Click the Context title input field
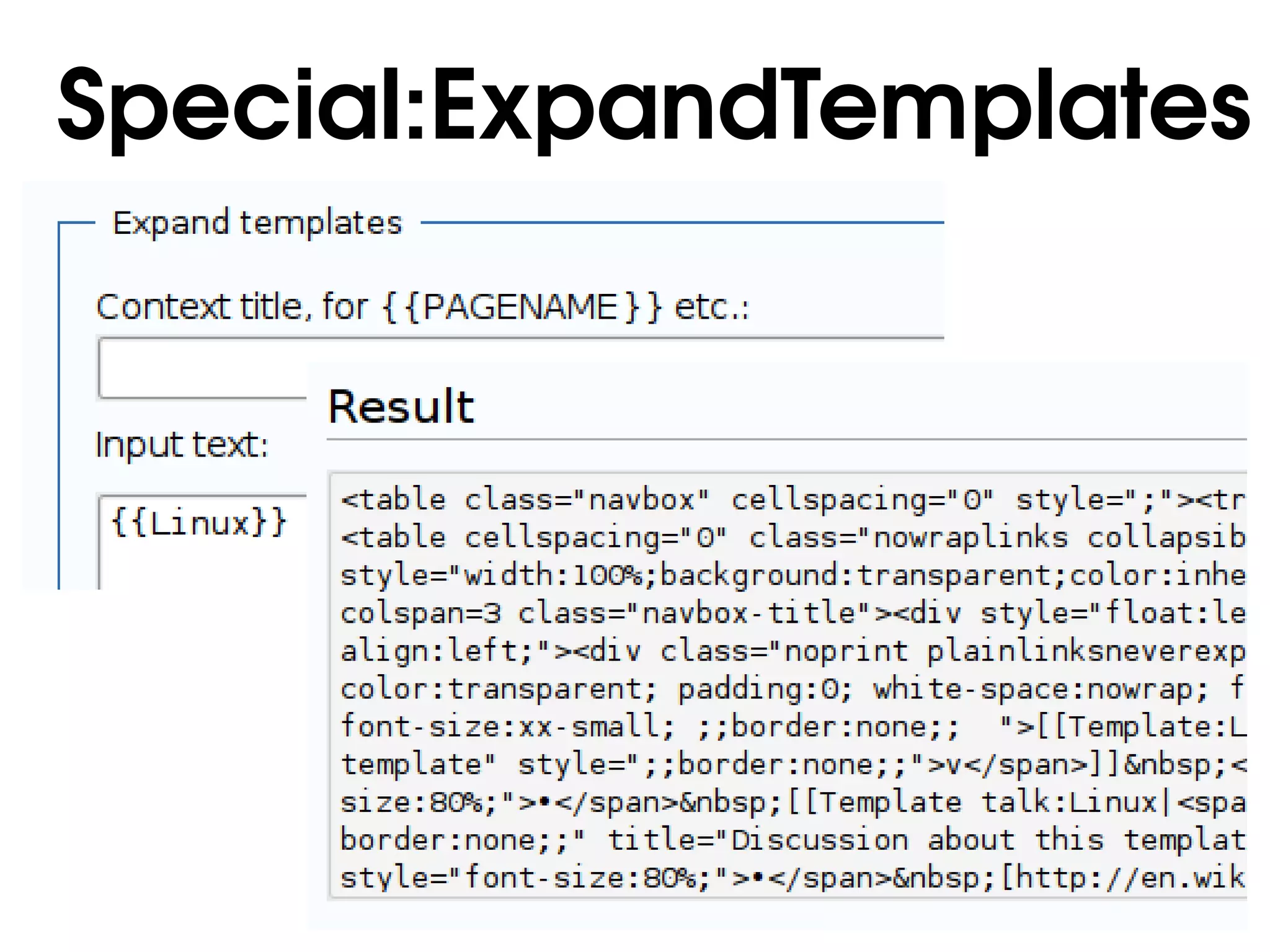 pos(202,368)
